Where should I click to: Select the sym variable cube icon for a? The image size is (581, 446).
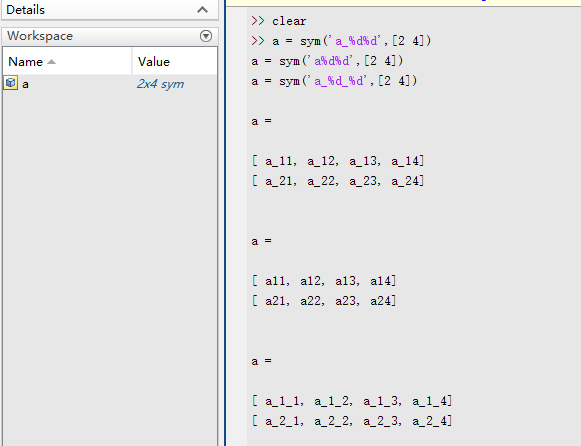[11, 83]
